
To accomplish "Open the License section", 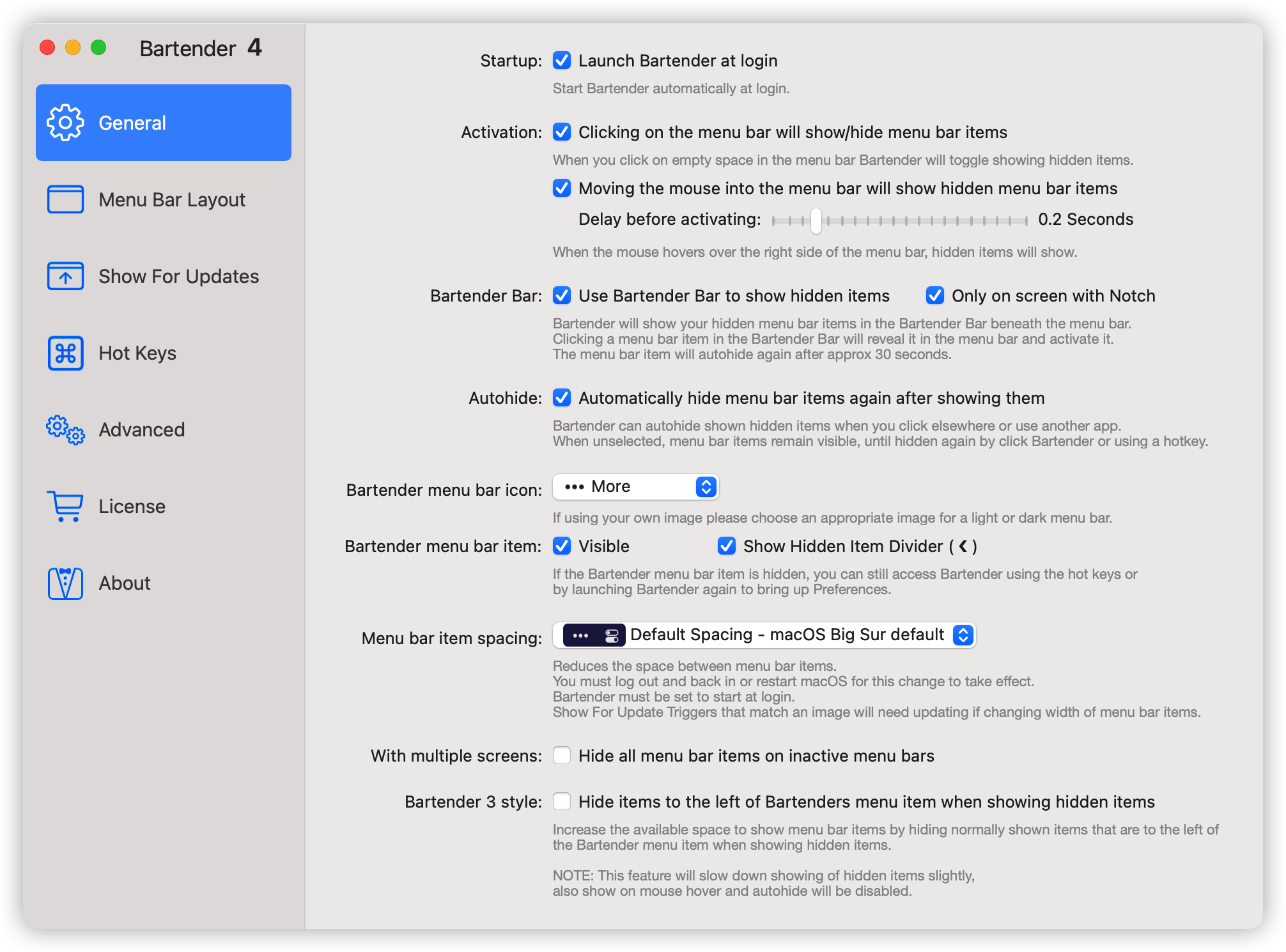I will 164,506.
